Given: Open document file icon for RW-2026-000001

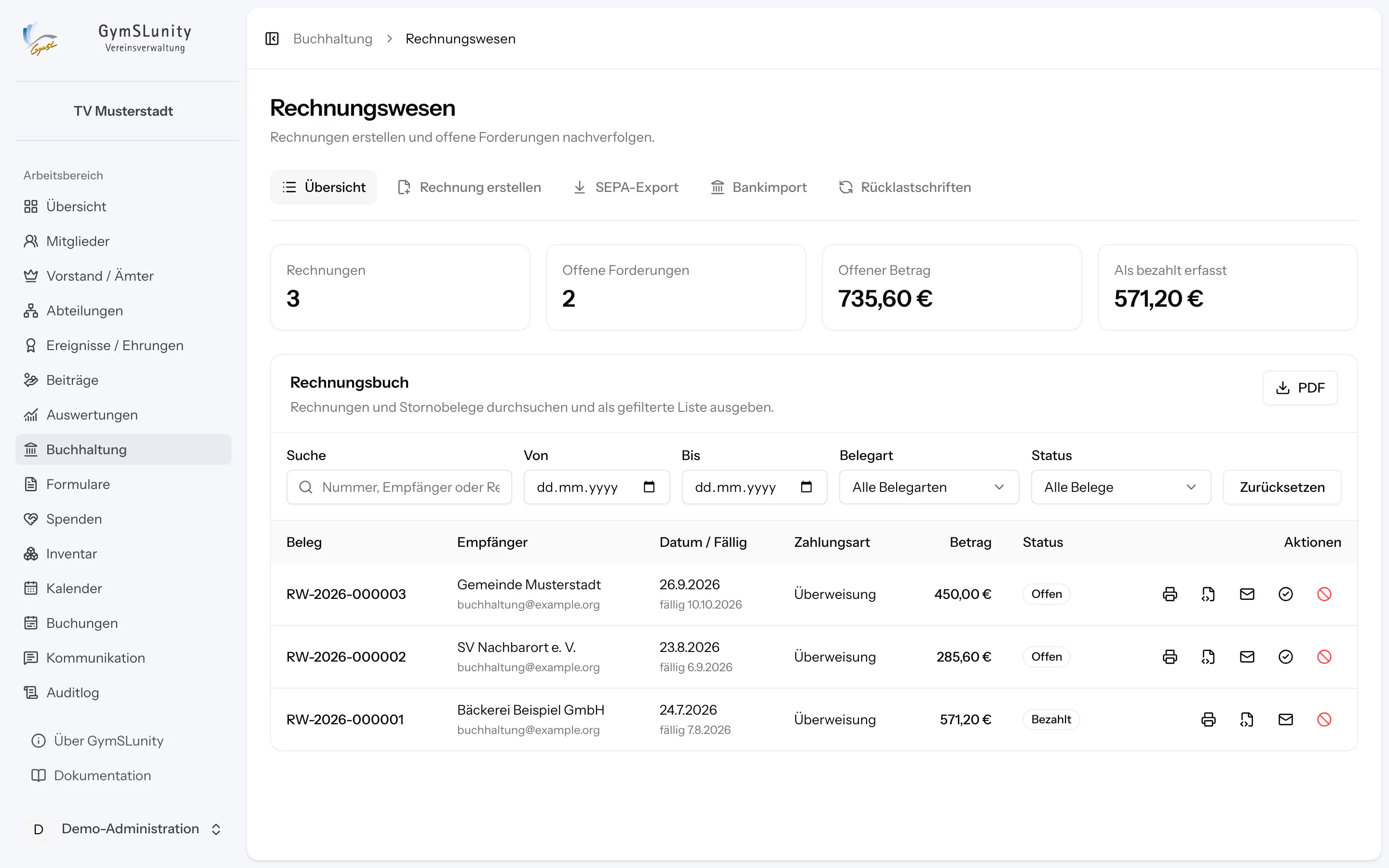Looking at the screenshot, I should point(1247,719).
